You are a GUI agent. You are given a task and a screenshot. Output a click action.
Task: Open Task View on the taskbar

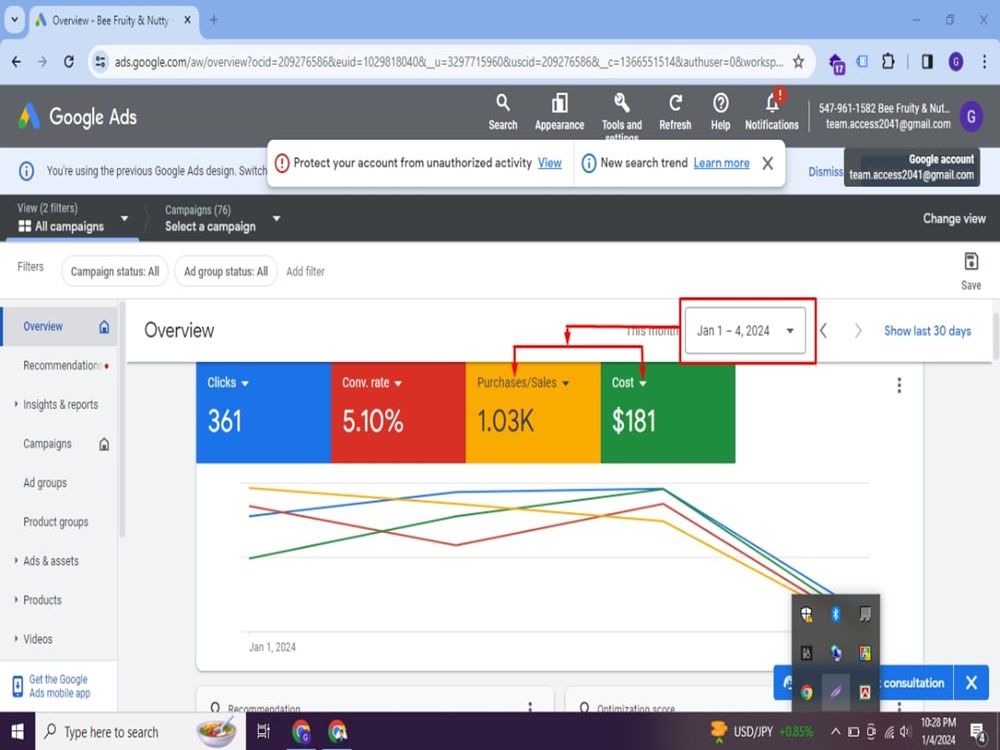[263, 732]
